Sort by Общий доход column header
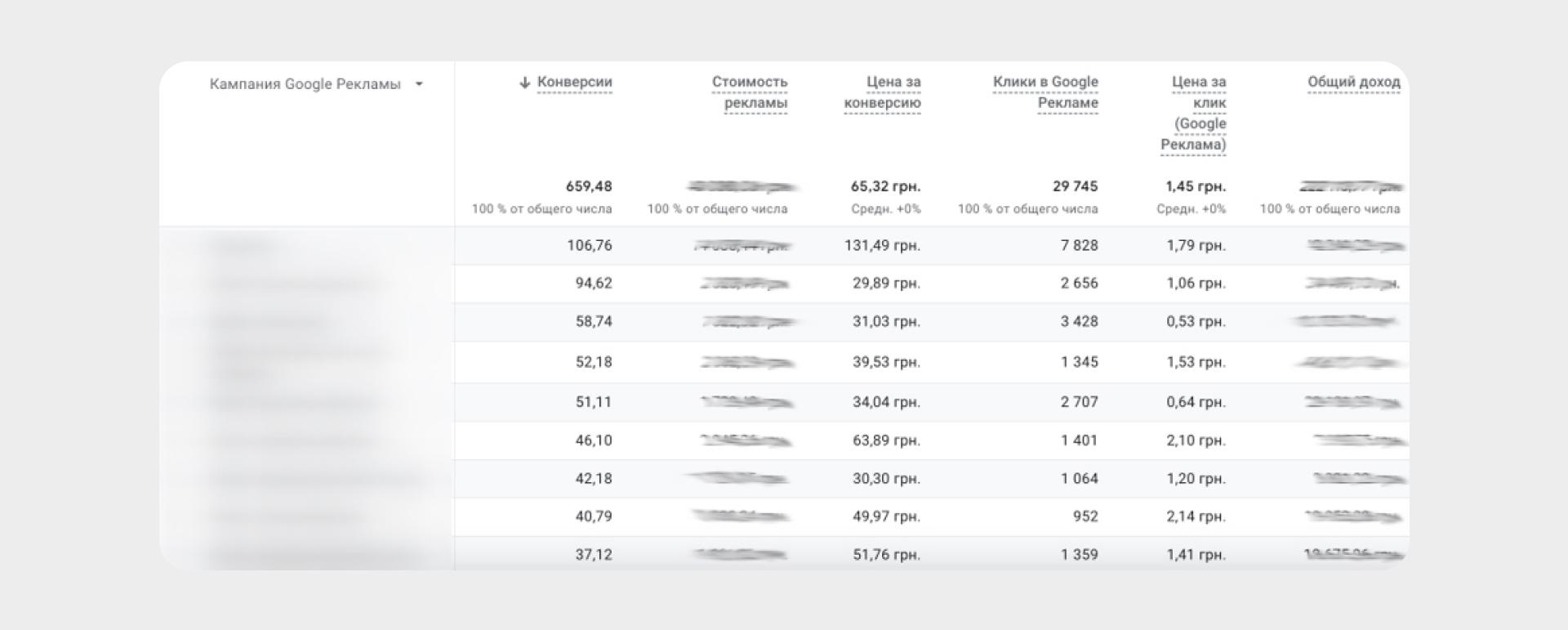 click(x=1353, y=83)
